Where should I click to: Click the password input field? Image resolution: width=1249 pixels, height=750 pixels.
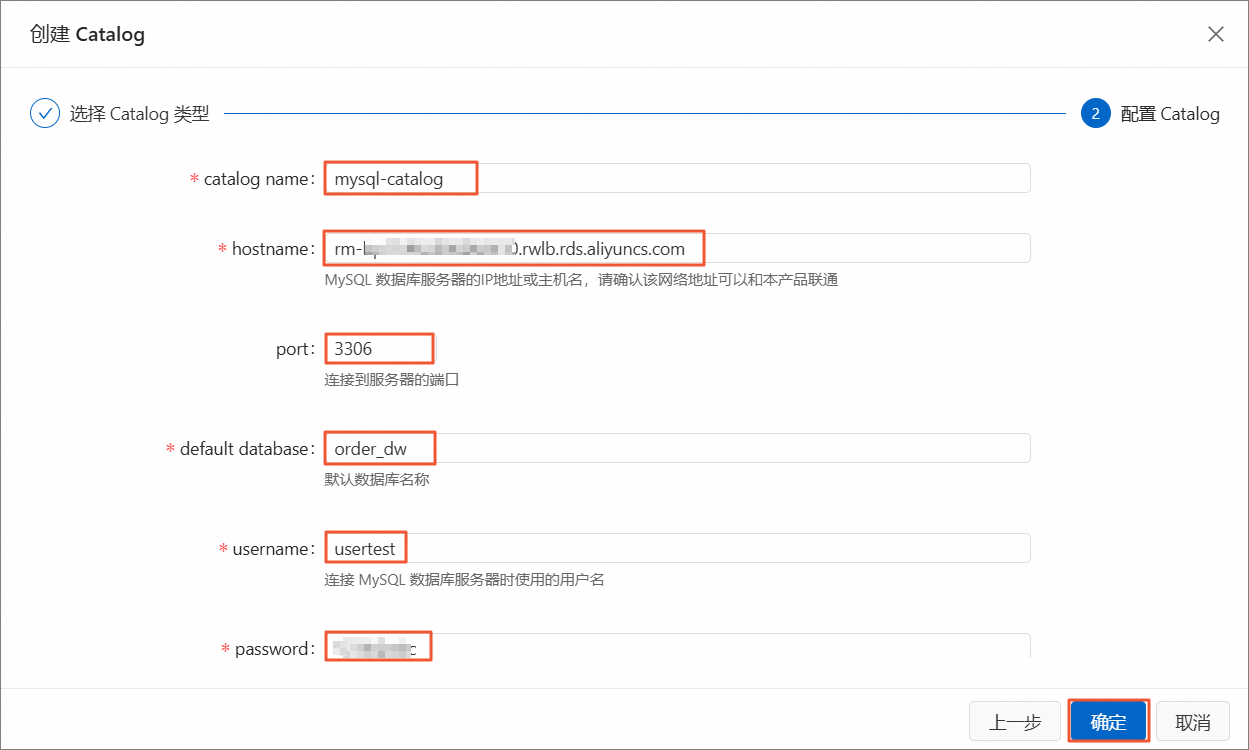tap(677, 646)
